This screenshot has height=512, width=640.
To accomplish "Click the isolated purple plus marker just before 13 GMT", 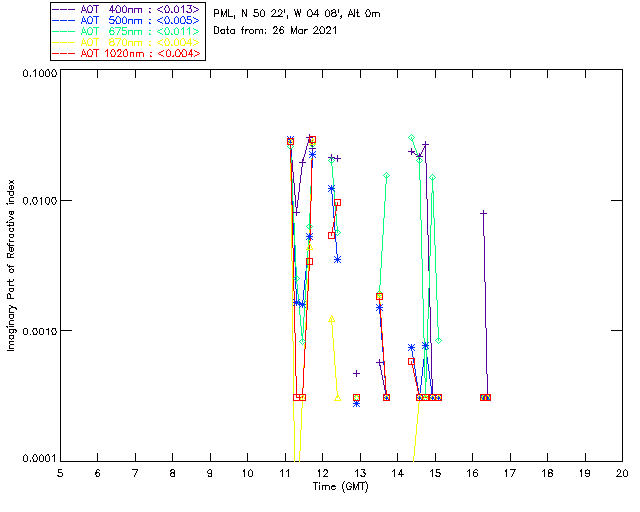I will tap(356, 373).
